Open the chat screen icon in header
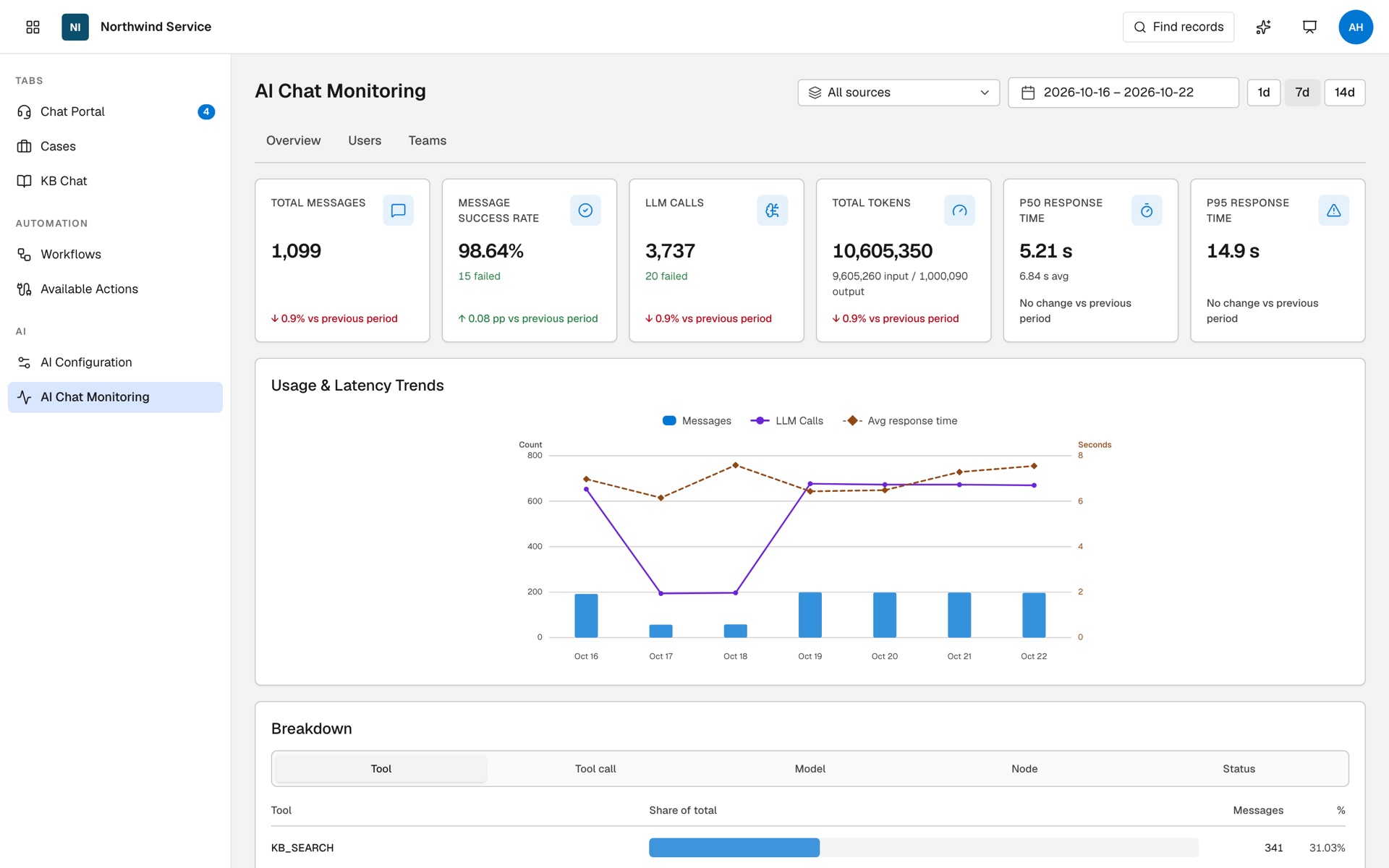Image resolution: width=1389 pixels, height=868 pixels. (1309, 27)
